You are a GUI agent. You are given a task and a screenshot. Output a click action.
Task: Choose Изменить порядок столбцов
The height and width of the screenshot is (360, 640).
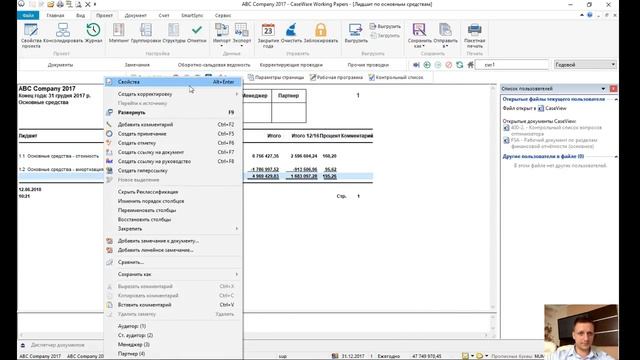(x=173, y=201)
